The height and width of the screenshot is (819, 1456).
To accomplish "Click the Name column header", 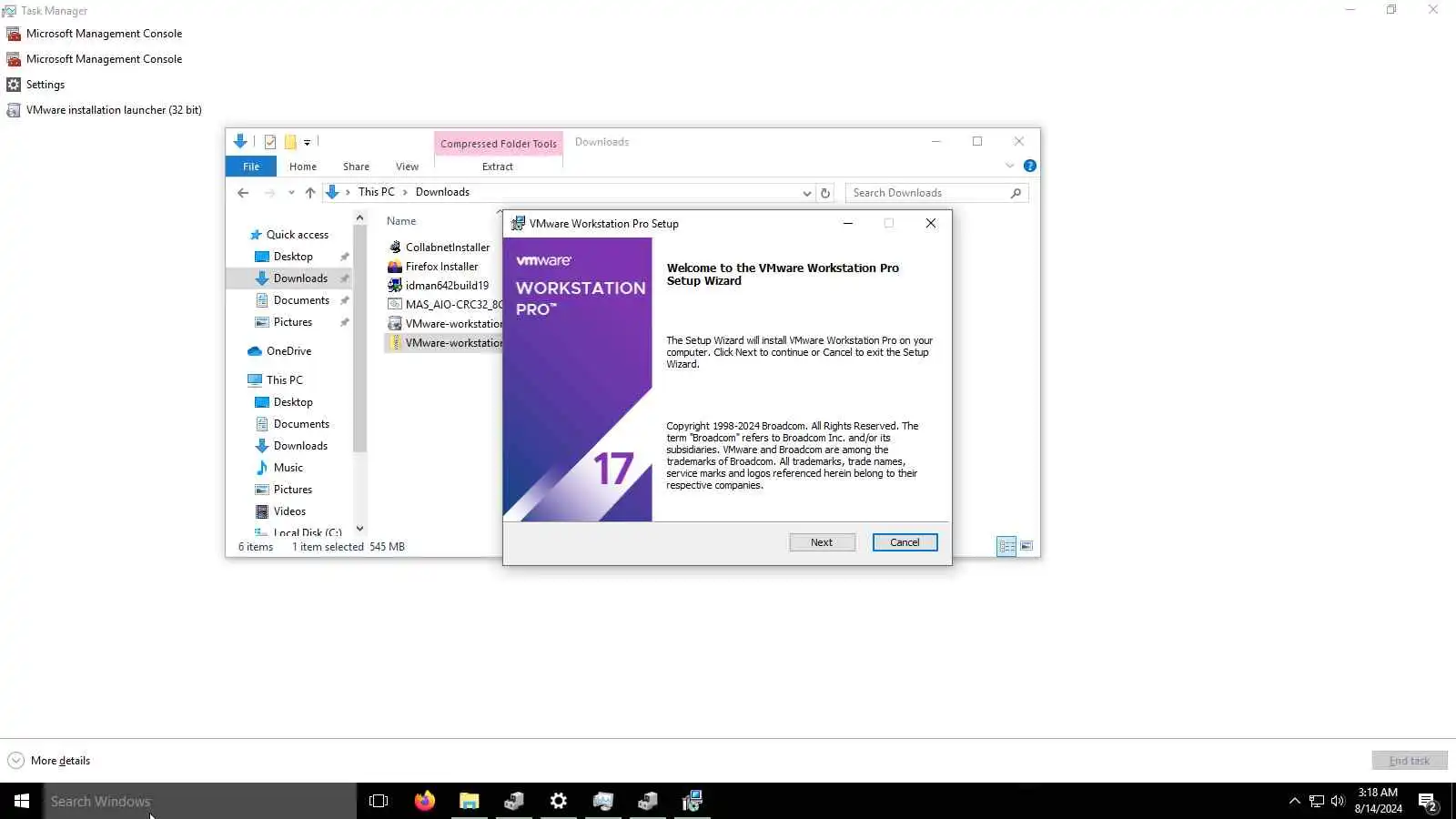I will 401,221.
